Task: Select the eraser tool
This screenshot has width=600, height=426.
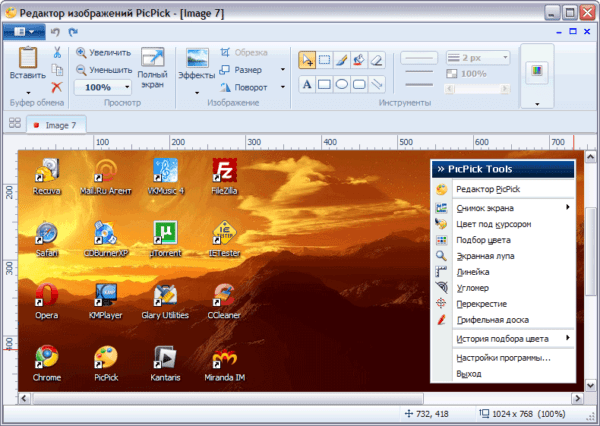Action: (x=376, y=60)
